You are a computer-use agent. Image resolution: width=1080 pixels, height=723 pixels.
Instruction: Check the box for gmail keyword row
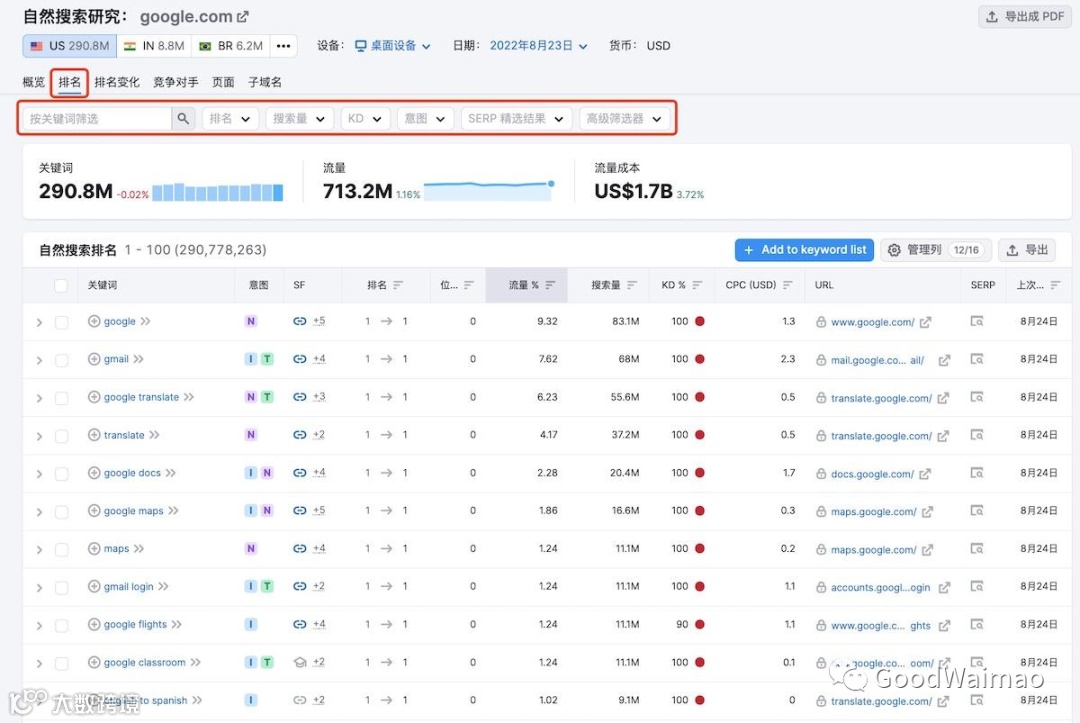[61, 360]
